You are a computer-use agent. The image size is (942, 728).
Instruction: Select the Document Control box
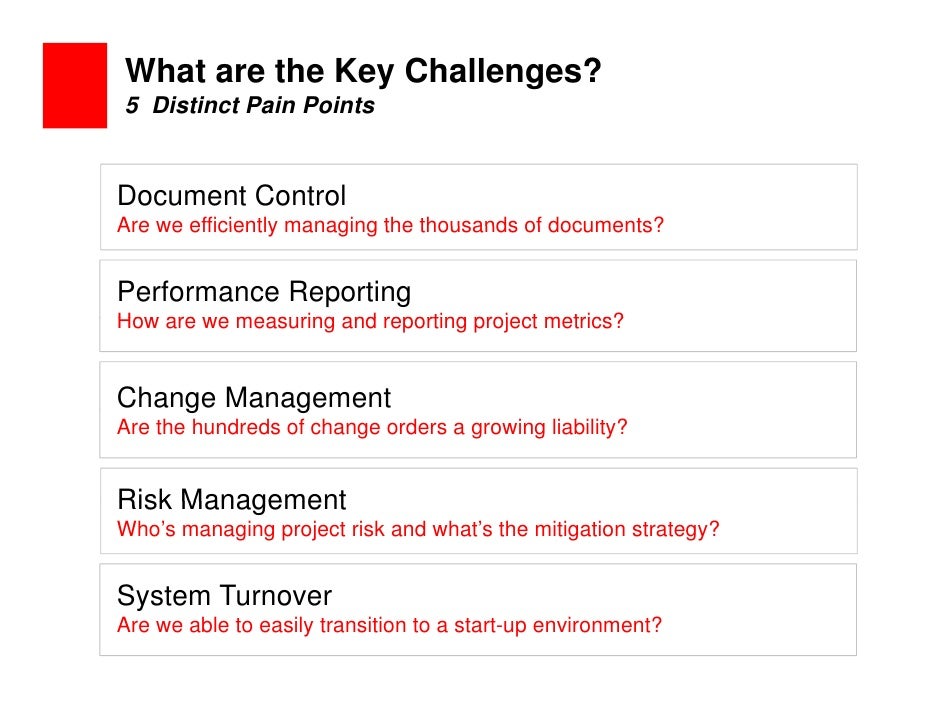479,207
